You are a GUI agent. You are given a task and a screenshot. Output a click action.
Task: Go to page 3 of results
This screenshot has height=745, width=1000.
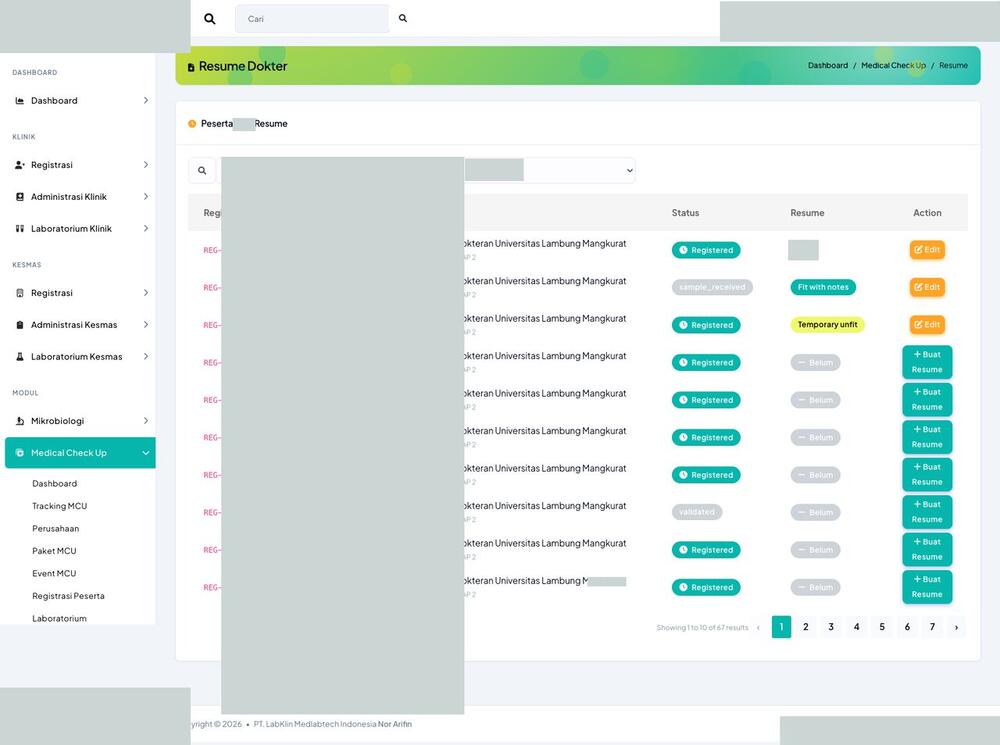(x=831, y=627)
